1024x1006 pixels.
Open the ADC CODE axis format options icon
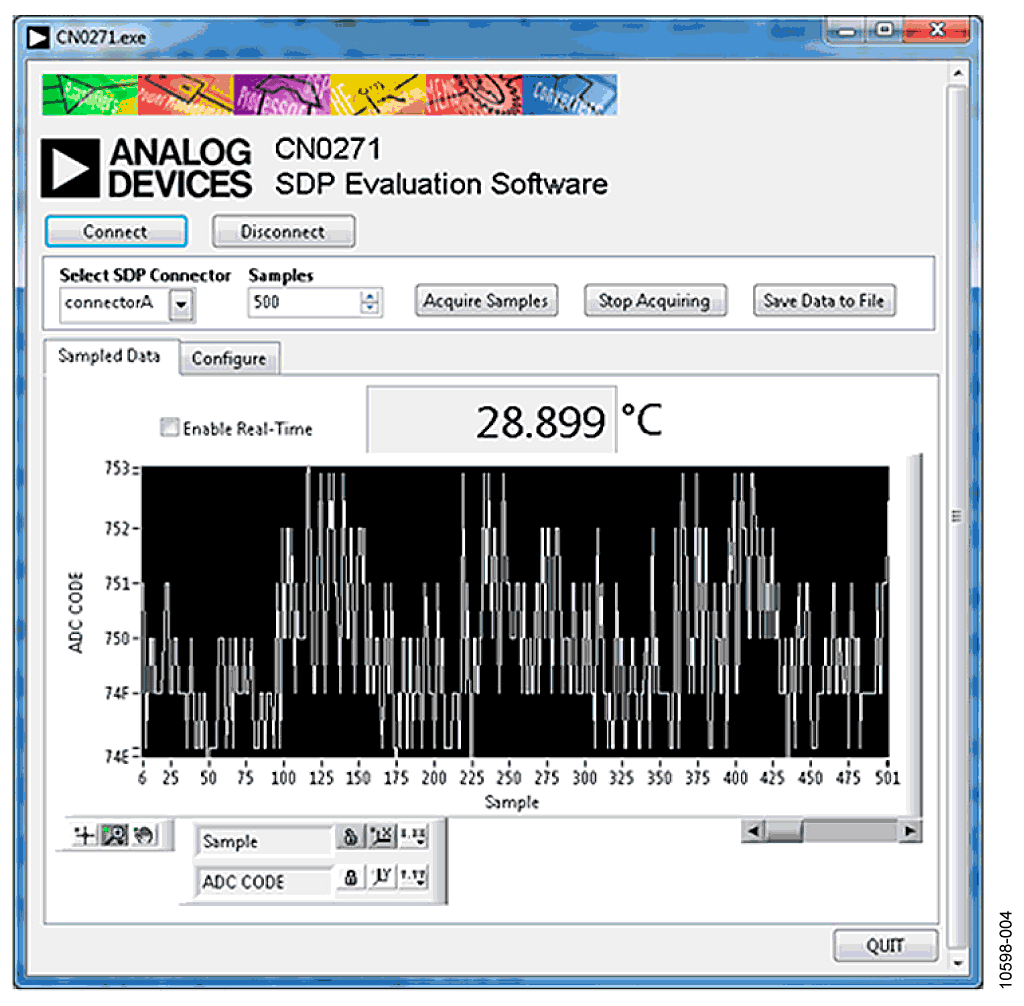coord(414,877)
